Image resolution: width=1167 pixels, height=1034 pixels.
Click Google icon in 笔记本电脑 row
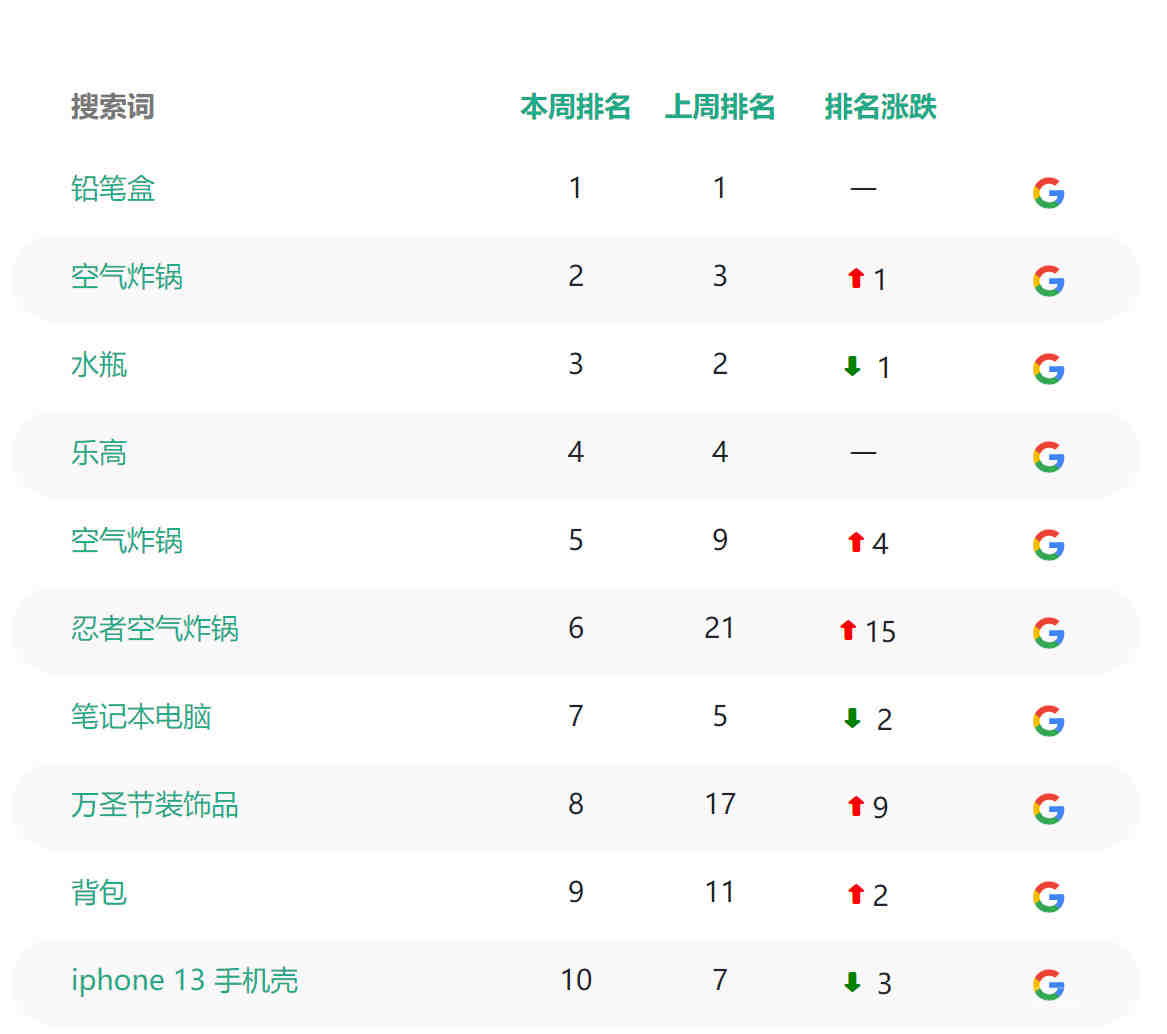1048,721
